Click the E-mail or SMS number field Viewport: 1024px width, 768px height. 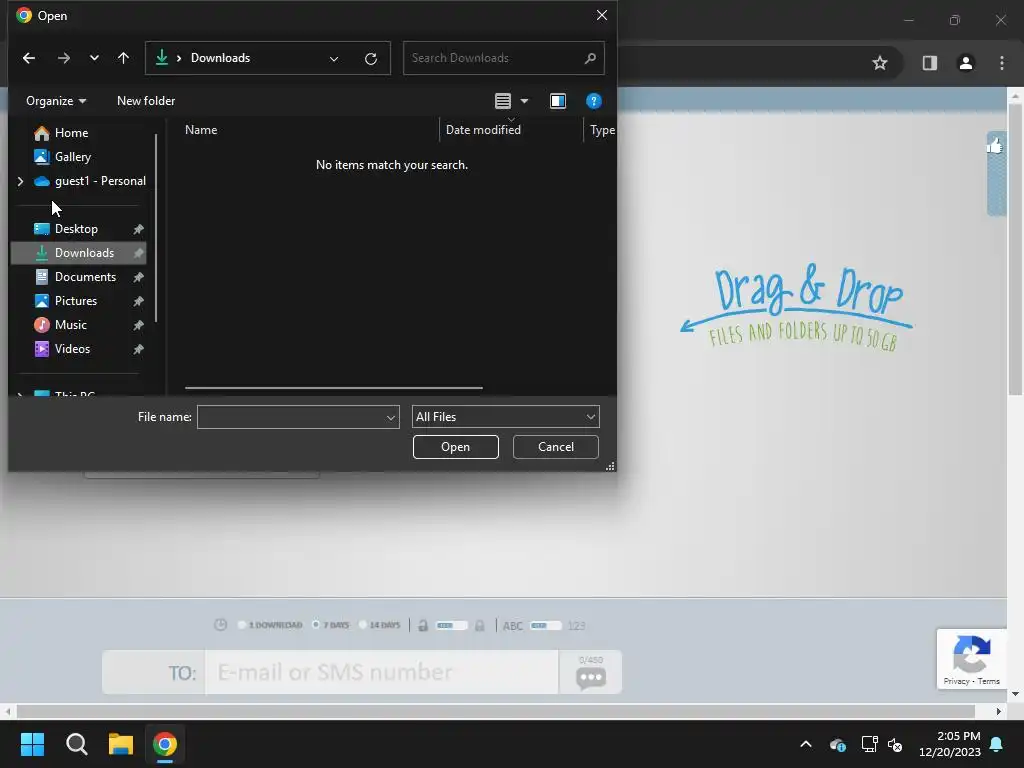(x=381, y=672)
